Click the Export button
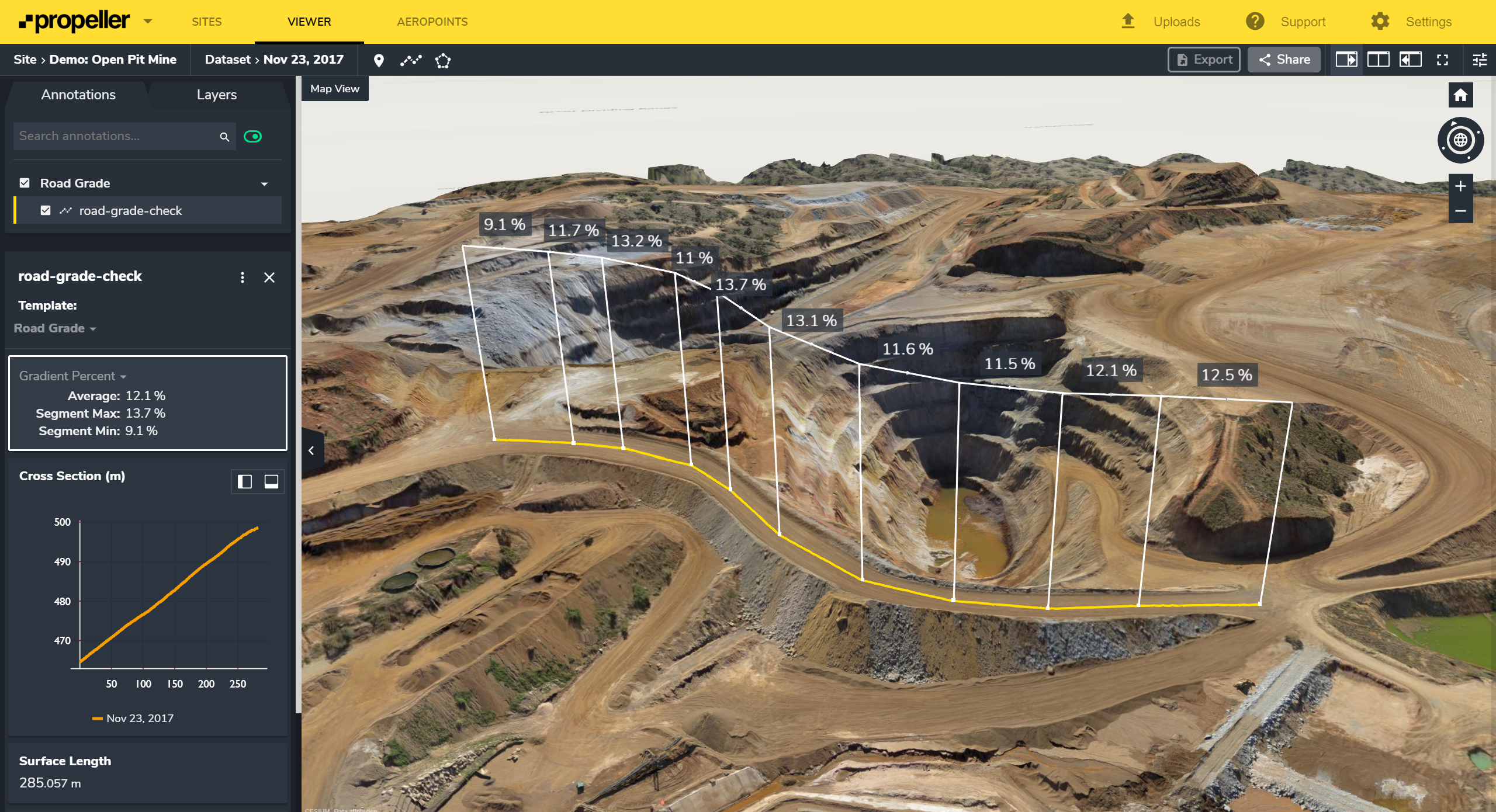 [1203, 60]
